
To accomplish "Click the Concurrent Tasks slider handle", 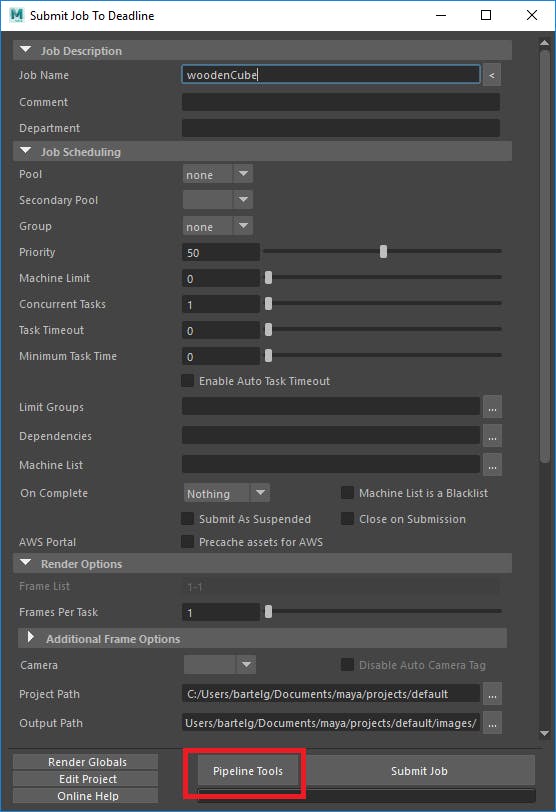I will click(x=268, y=303).
